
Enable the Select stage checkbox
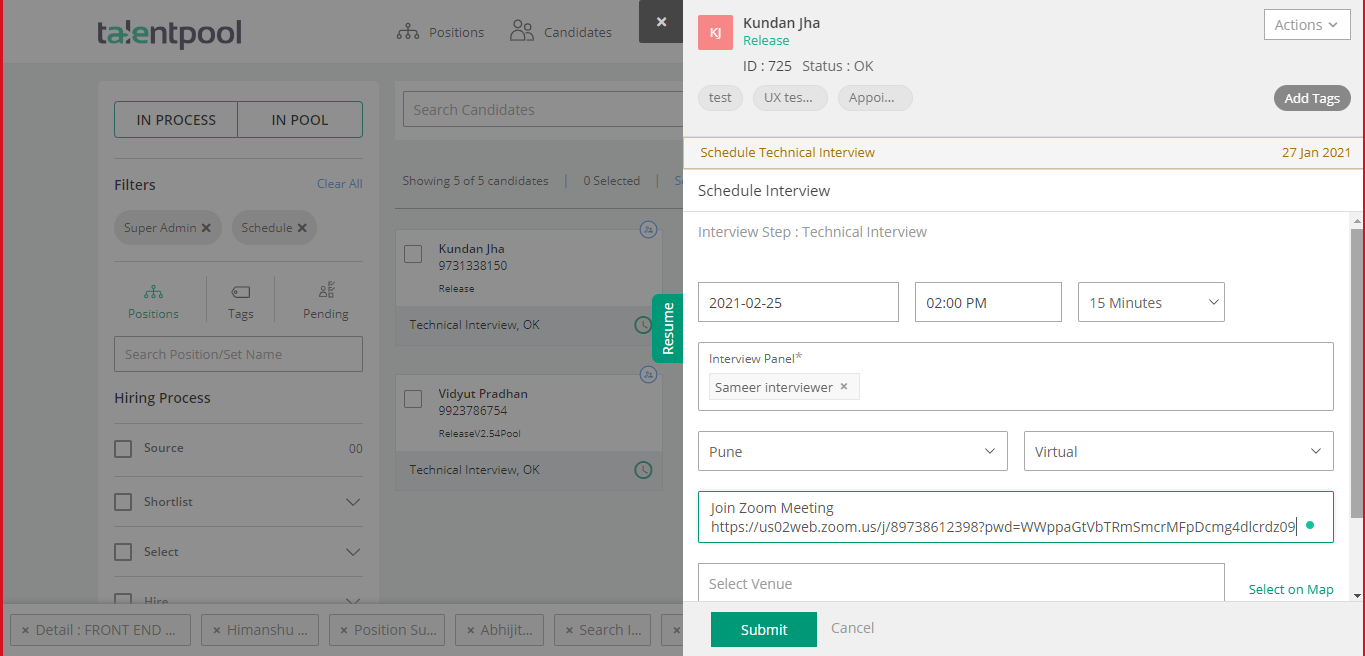[x=123, y=551]
